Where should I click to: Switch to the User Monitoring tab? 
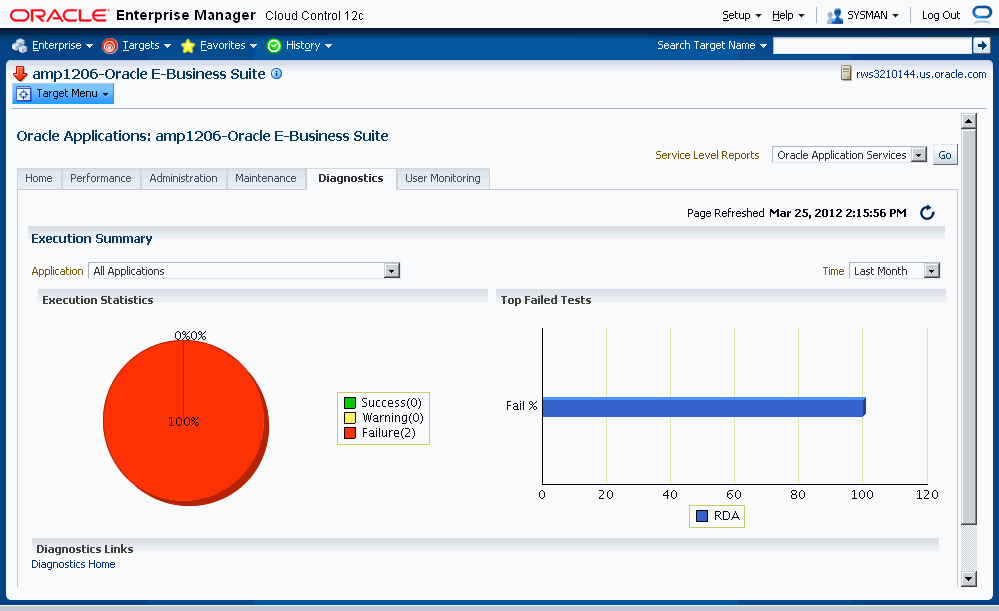(443, 178)
